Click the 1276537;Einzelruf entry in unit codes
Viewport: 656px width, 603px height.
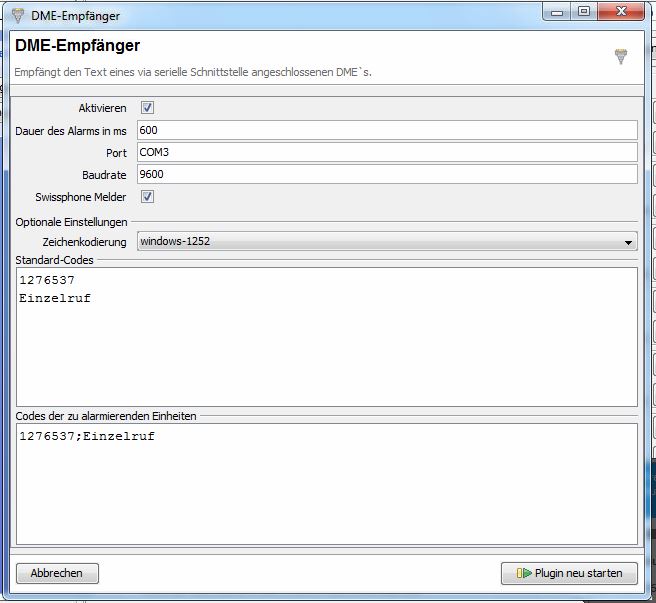[x=87, y=437]
